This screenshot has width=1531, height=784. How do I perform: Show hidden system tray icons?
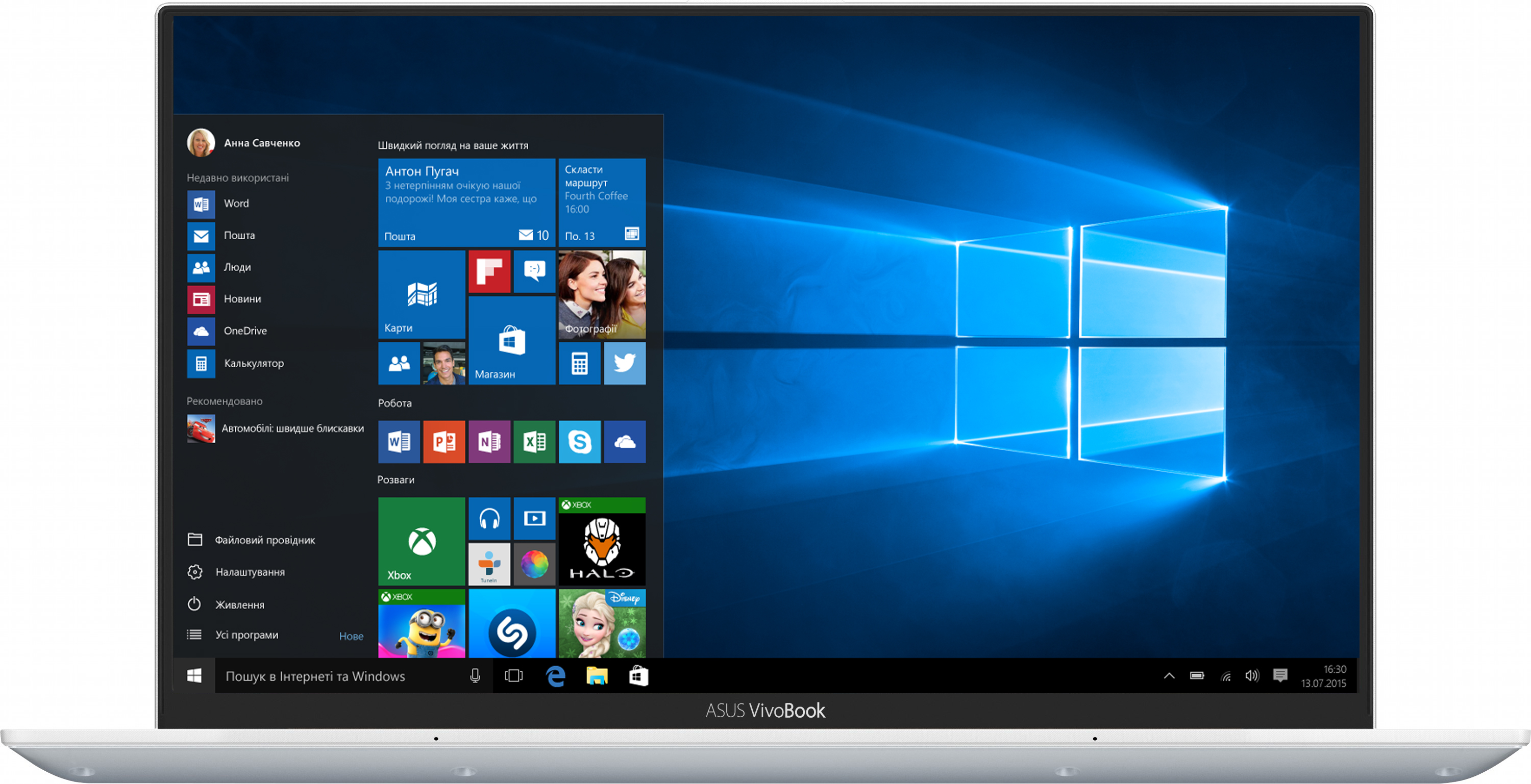click(x=1169, y=676)
